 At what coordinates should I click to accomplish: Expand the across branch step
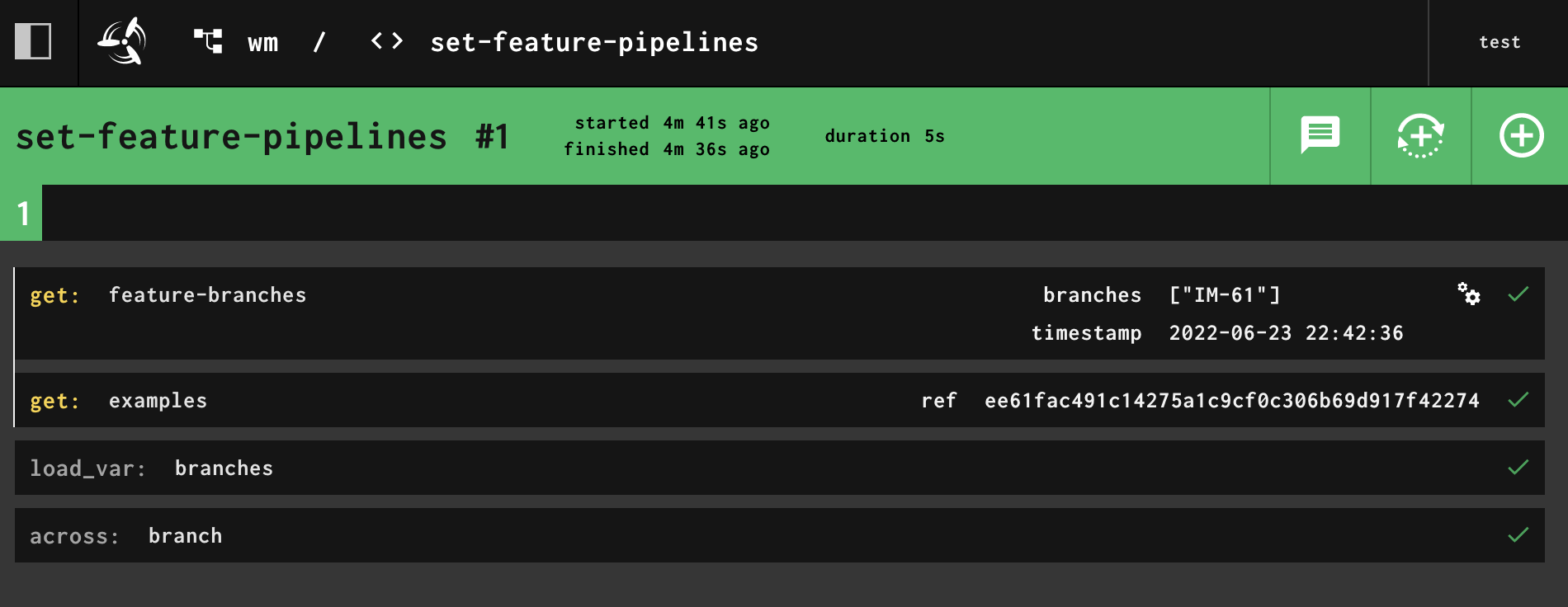[185, 535]
